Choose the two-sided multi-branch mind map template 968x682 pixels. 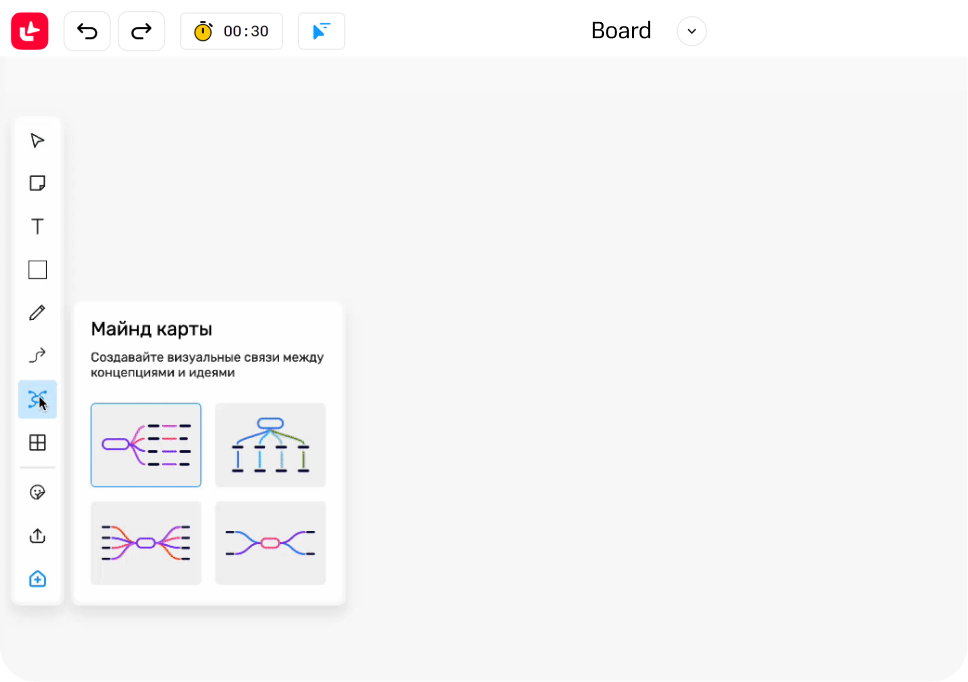pyautogui.click(x=146, y=543)
